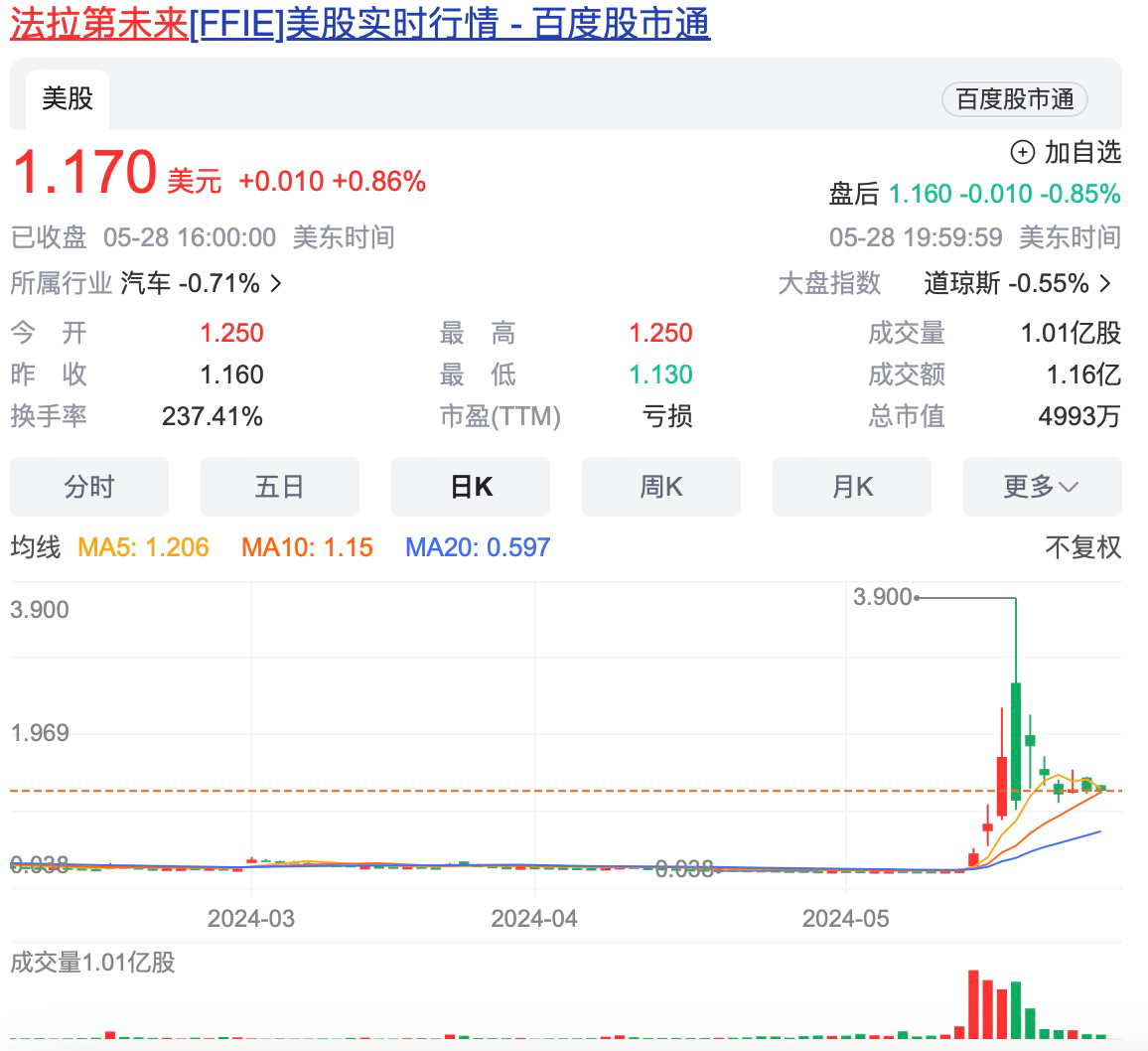Open the FFIE Baidu stock title link
1148x1051 pixels.
[x=359, y=24]
